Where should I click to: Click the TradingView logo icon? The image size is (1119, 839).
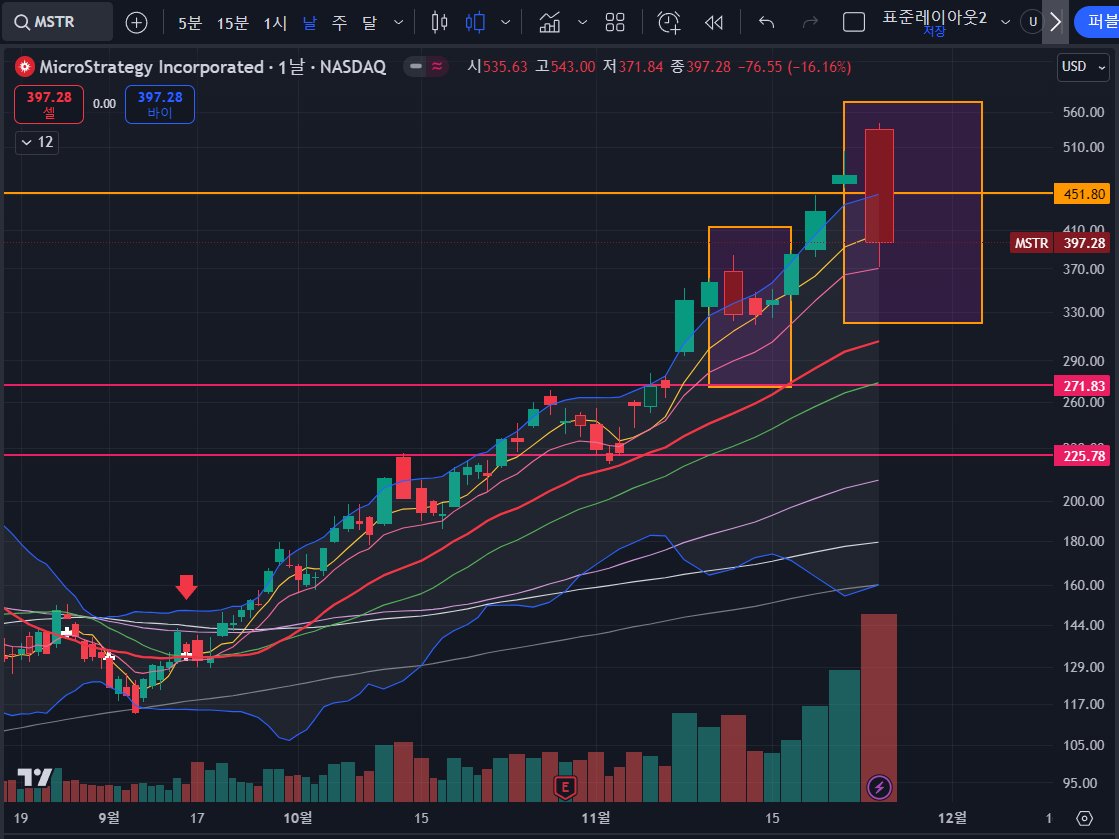coord(34,778)
